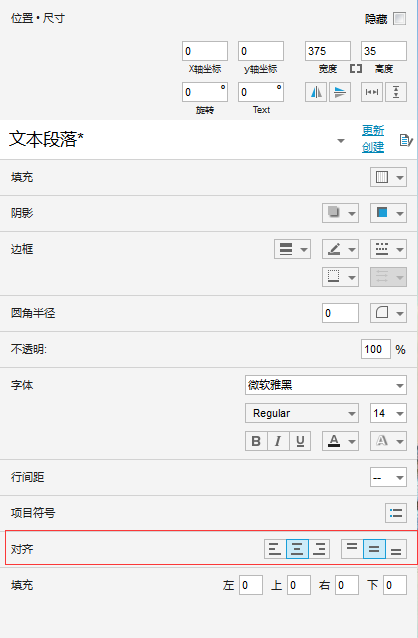Open the 填充 fill color dropdown
Image resolution: width=418 pixels, height=638 pixels.
[x=388, y=177]
